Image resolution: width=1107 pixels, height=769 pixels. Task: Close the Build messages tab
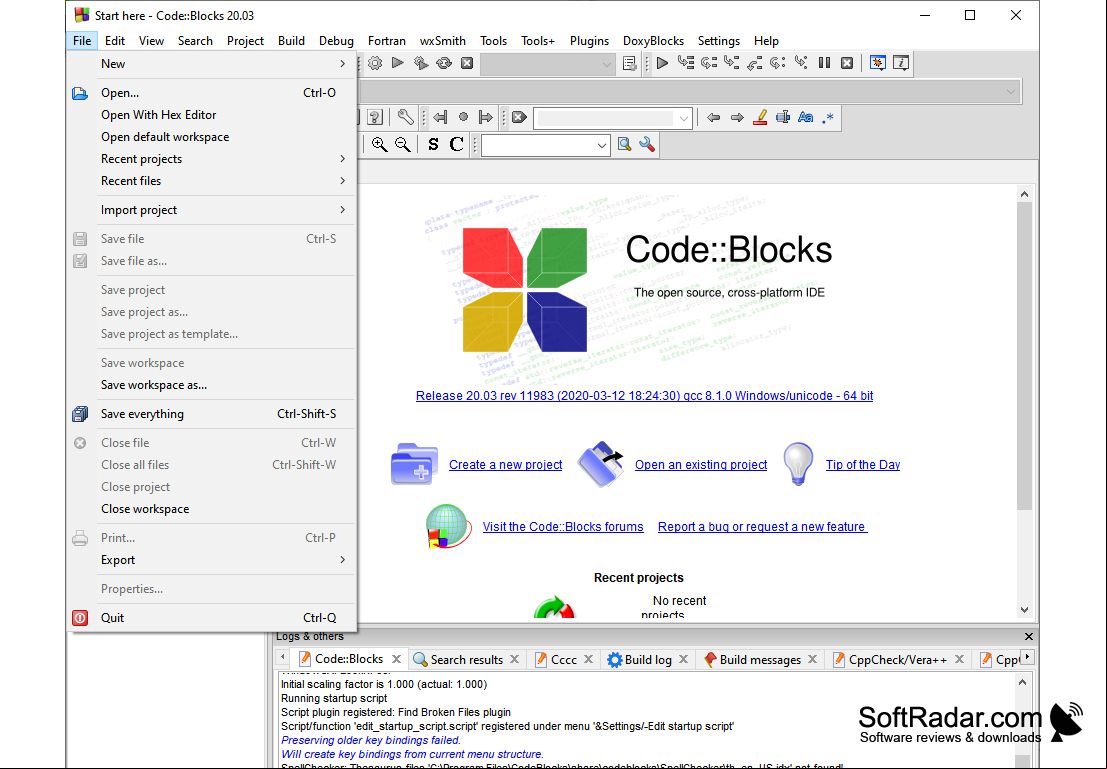pos(813,660)
